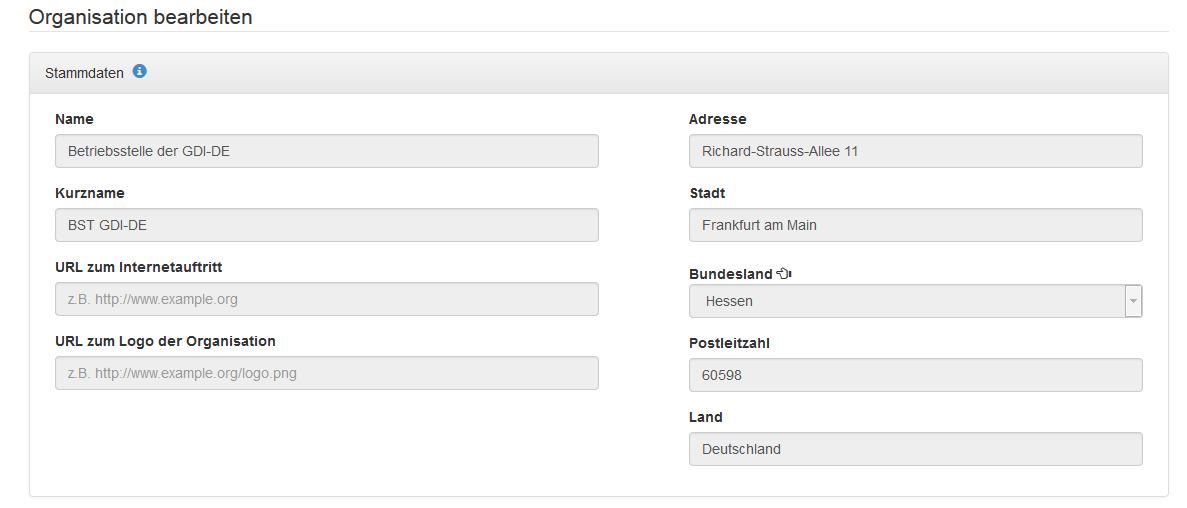Click the info icon beside Stammdaten
Screen dimensions: 1187x508
(x=140, y=72)
